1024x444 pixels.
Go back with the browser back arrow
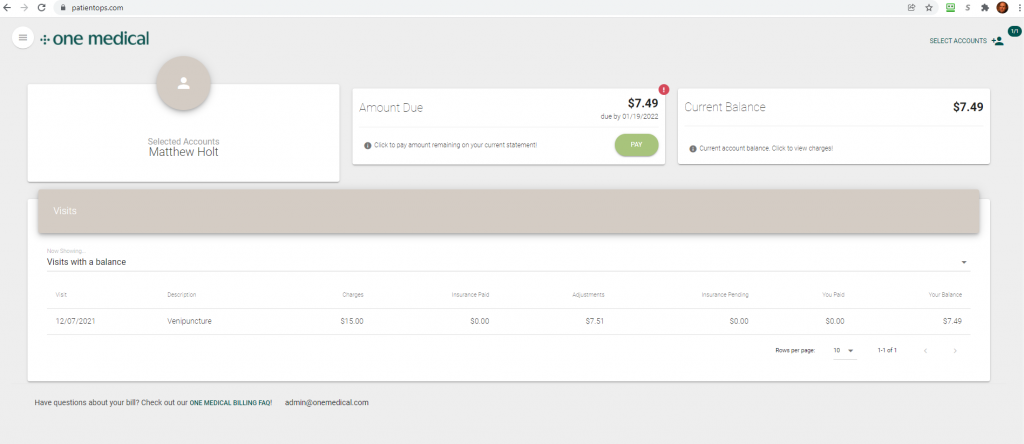[x=8, y=8]
